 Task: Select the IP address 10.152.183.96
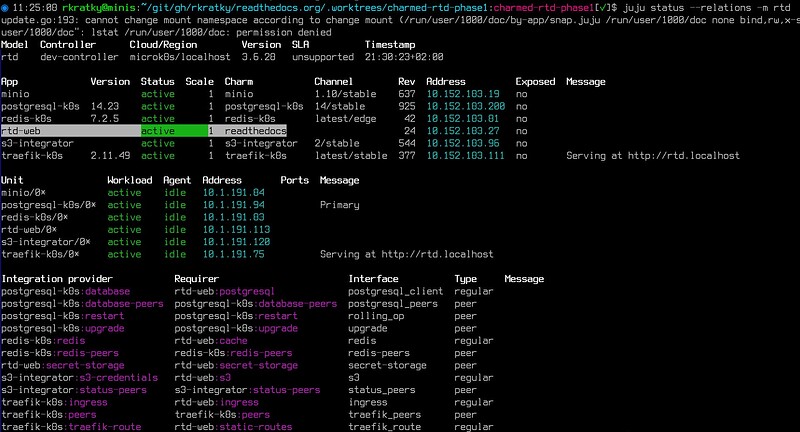tap(463, 143)
